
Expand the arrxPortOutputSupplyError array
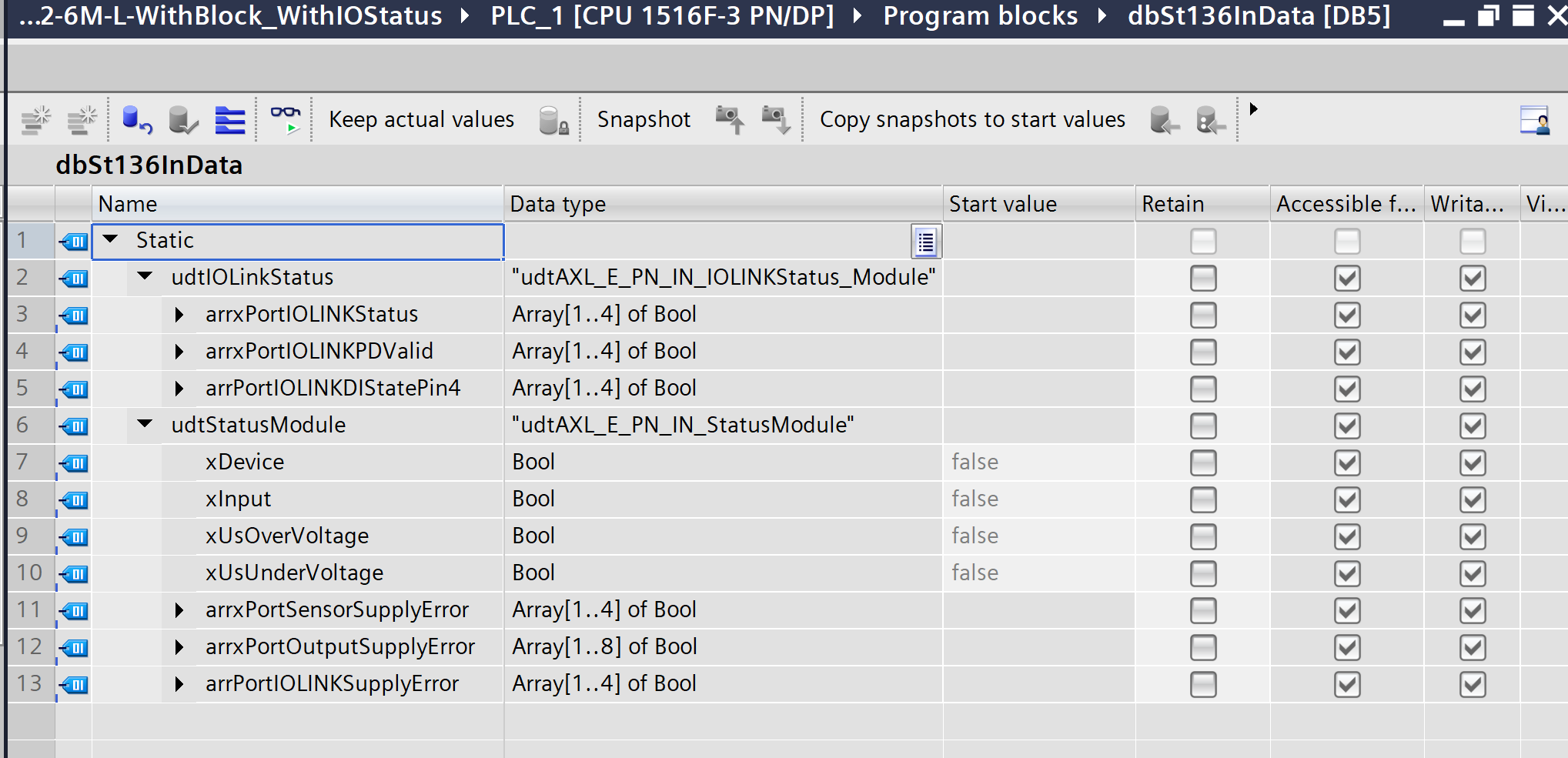179,647
